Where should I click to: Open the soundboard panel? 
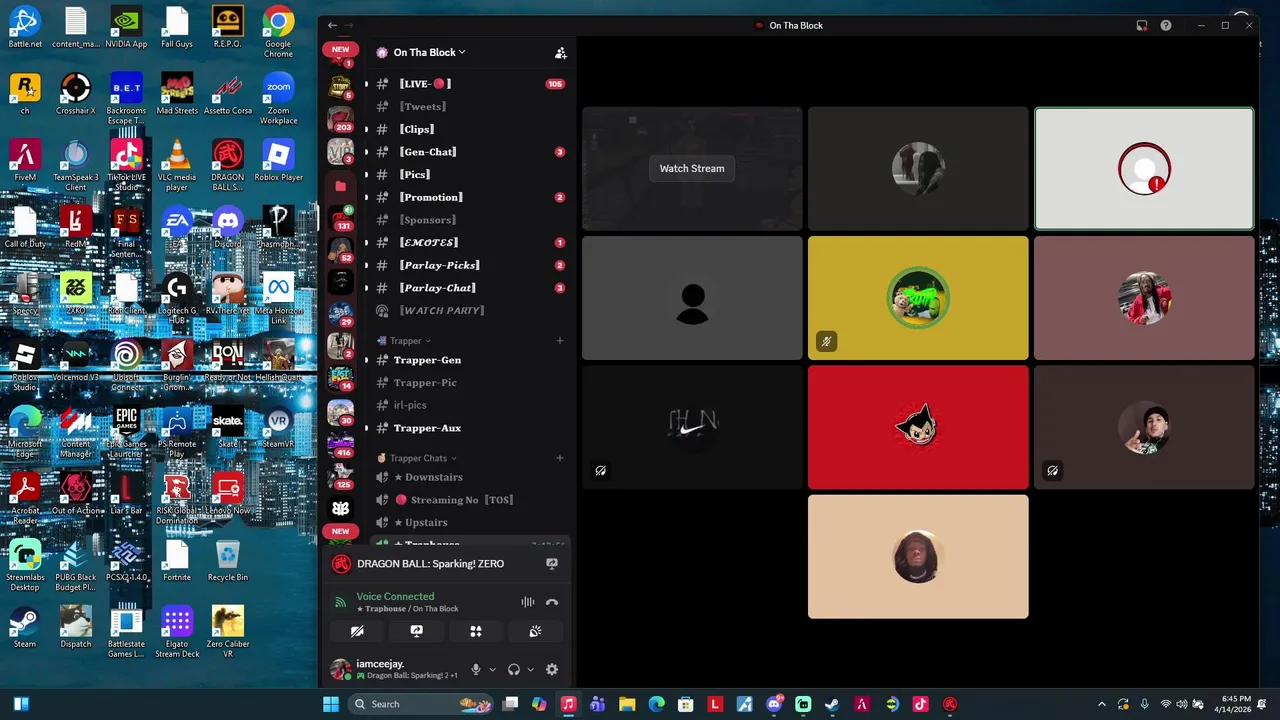pos(535,631)
